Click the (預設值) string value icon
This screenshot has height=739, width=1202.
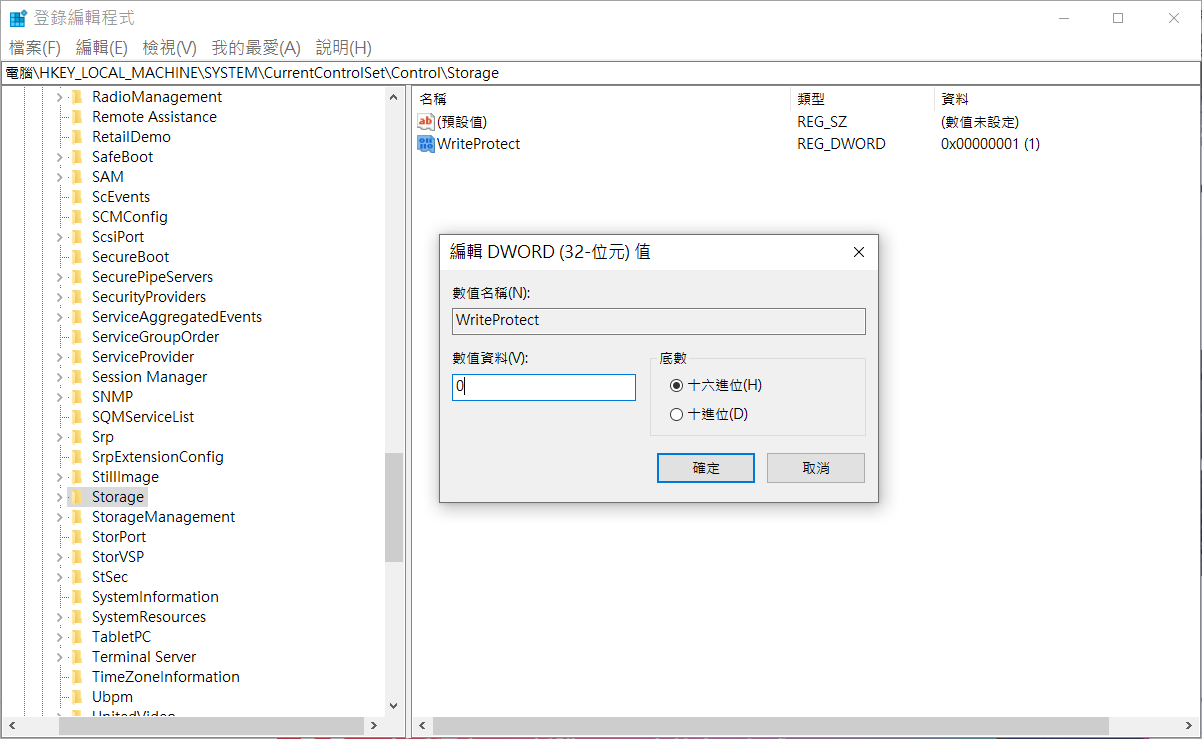point(426,122)
